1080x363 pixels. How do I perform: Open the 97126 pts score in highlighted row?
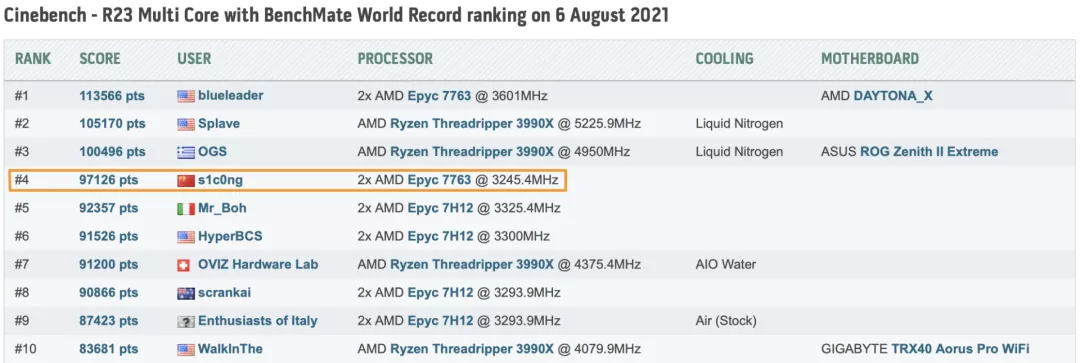109,180
